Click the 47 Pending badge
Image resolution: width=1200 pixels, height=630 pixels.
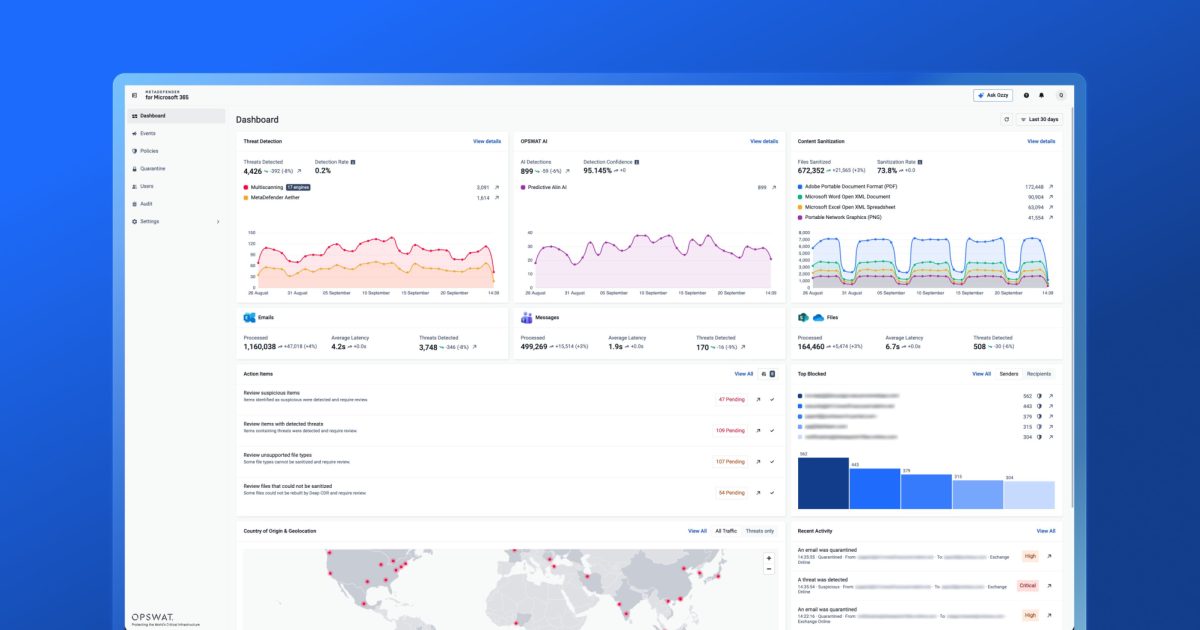tap(731, 399)
